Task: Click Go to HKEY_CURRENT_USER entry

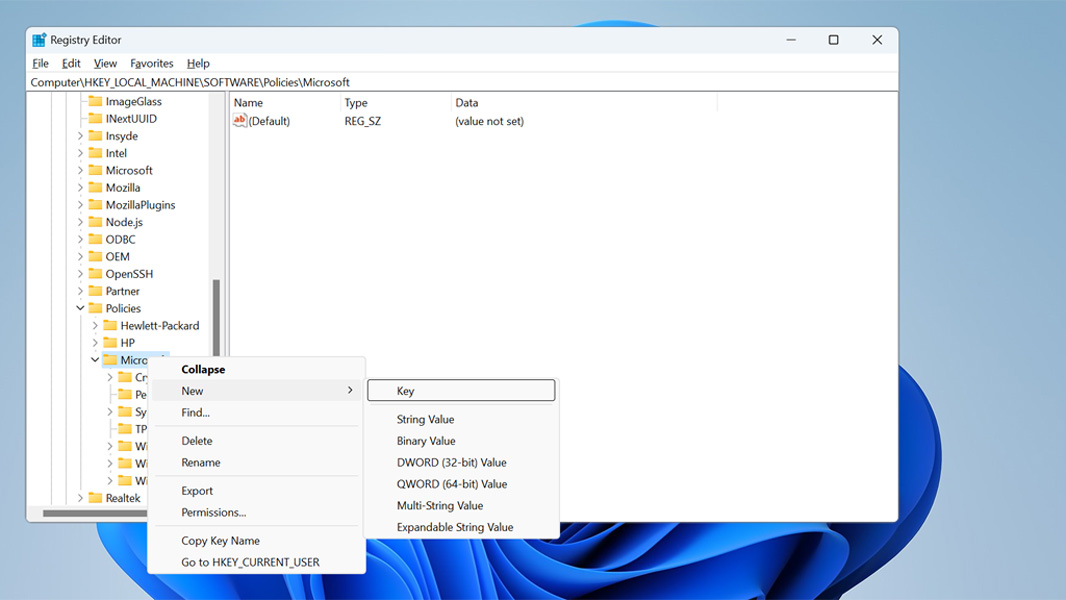Action: 250,562
